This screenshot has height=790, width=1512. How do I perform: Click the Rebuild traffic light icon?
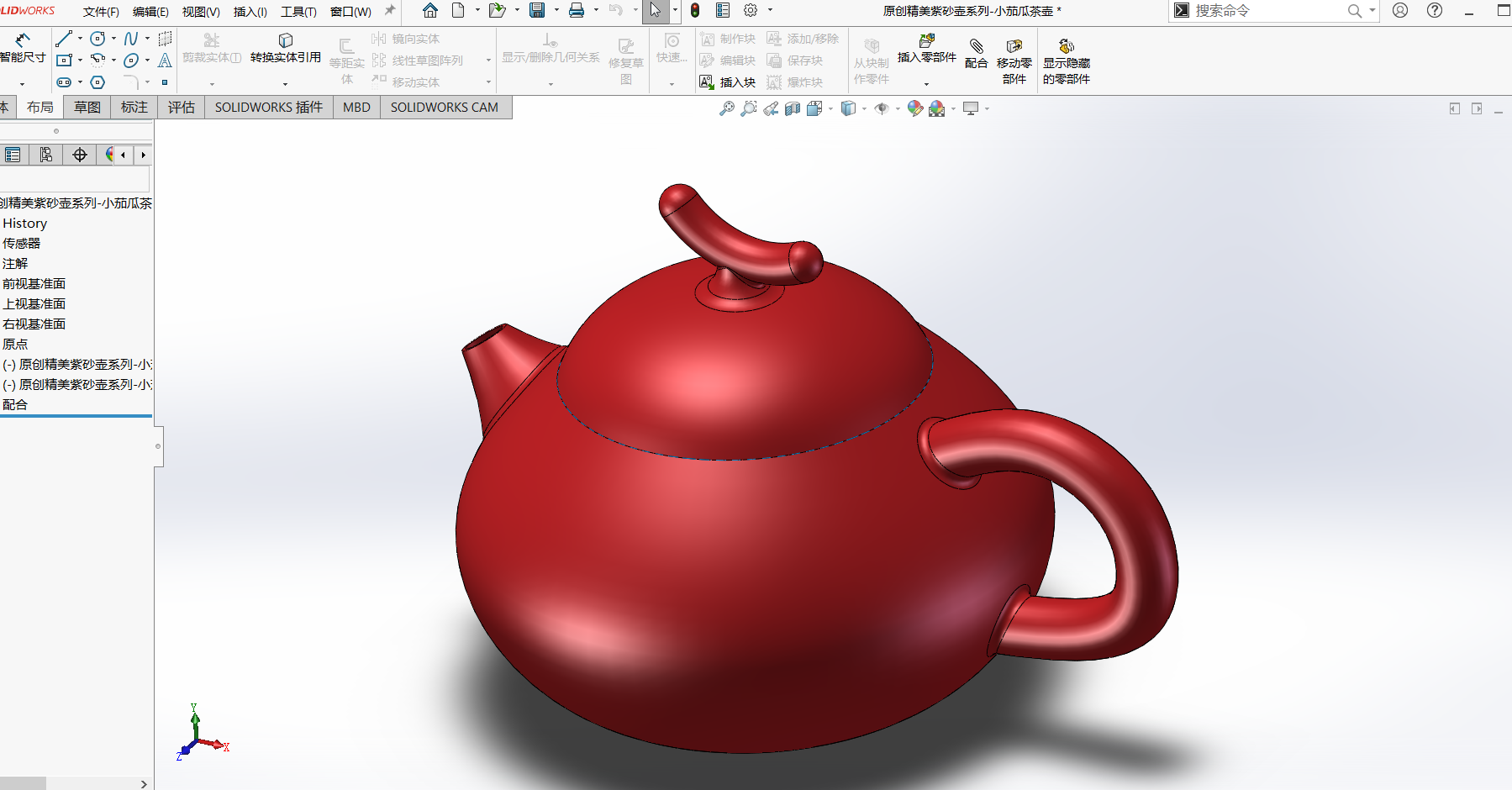[695, 11]
